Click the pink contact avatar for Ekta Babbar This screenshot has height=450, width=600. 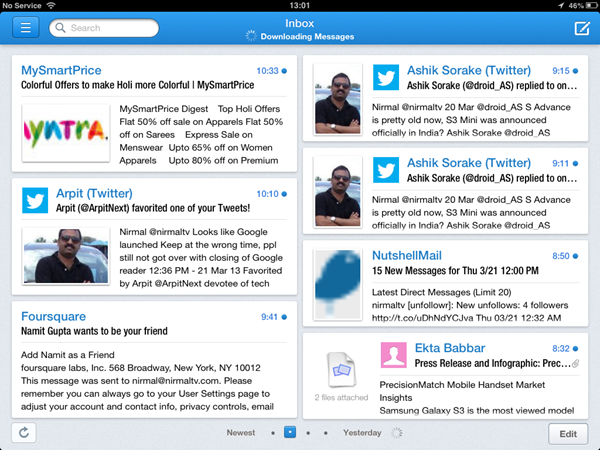point(394,355)
